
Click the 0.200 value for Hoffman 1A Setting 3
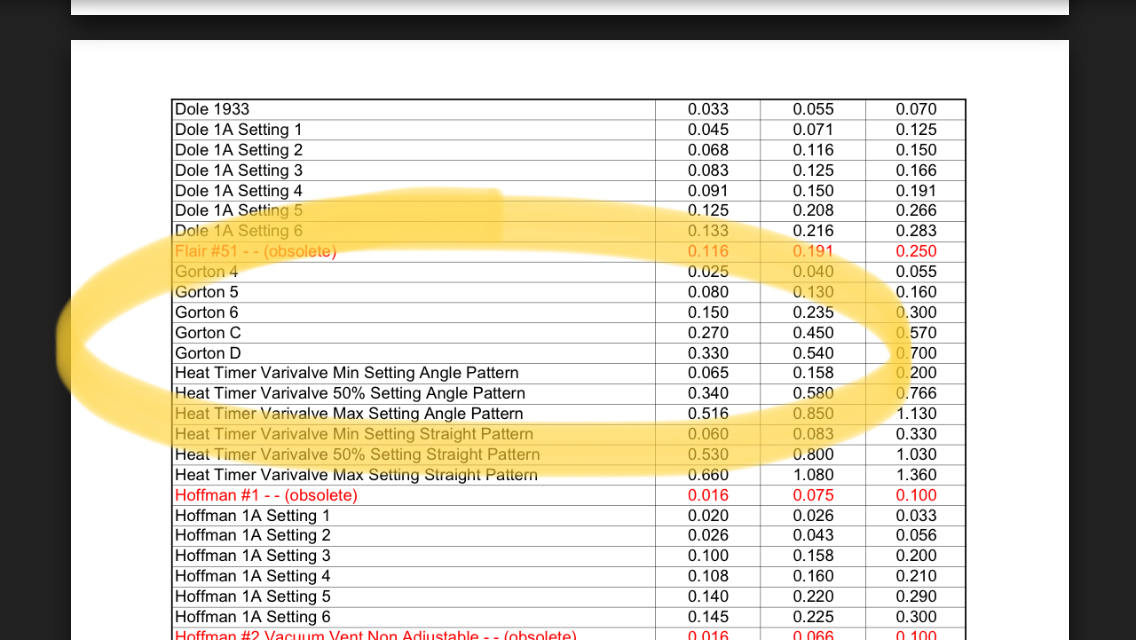pyautogui.click(x=916, y=555)
